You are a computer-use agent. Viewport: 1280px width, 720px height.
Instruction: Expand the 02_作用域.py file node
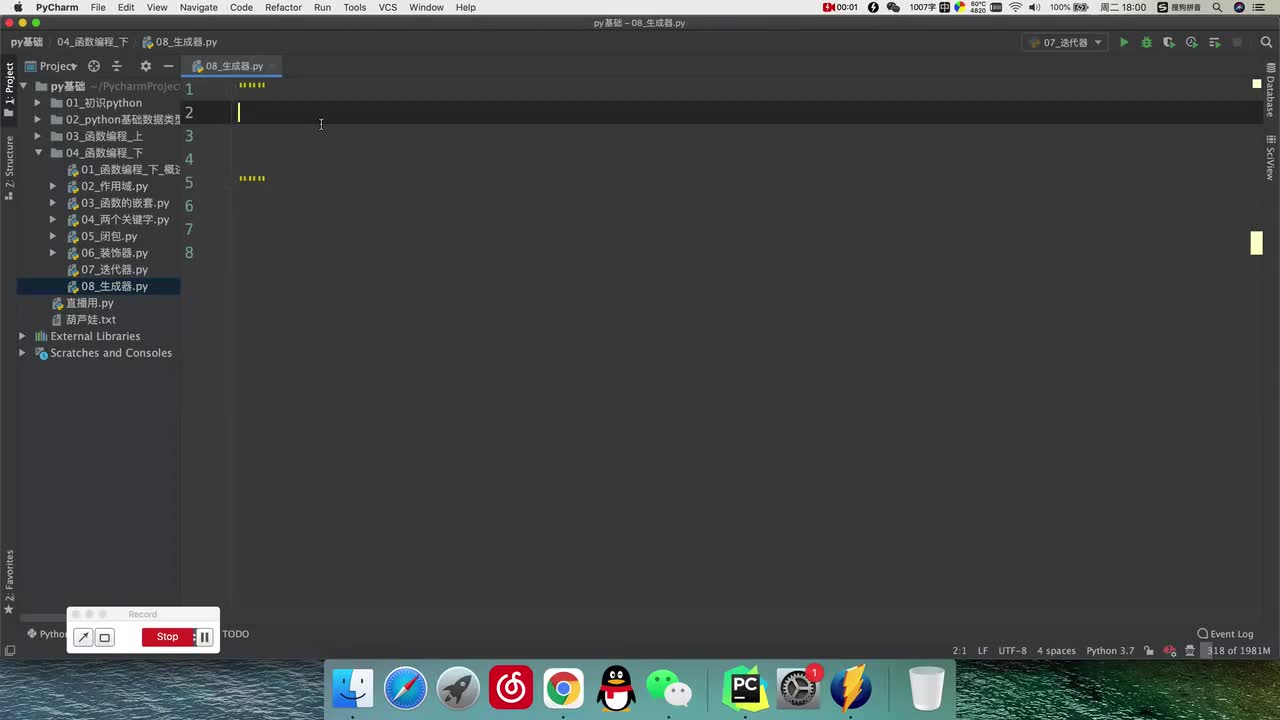click(x=53, y=186)
